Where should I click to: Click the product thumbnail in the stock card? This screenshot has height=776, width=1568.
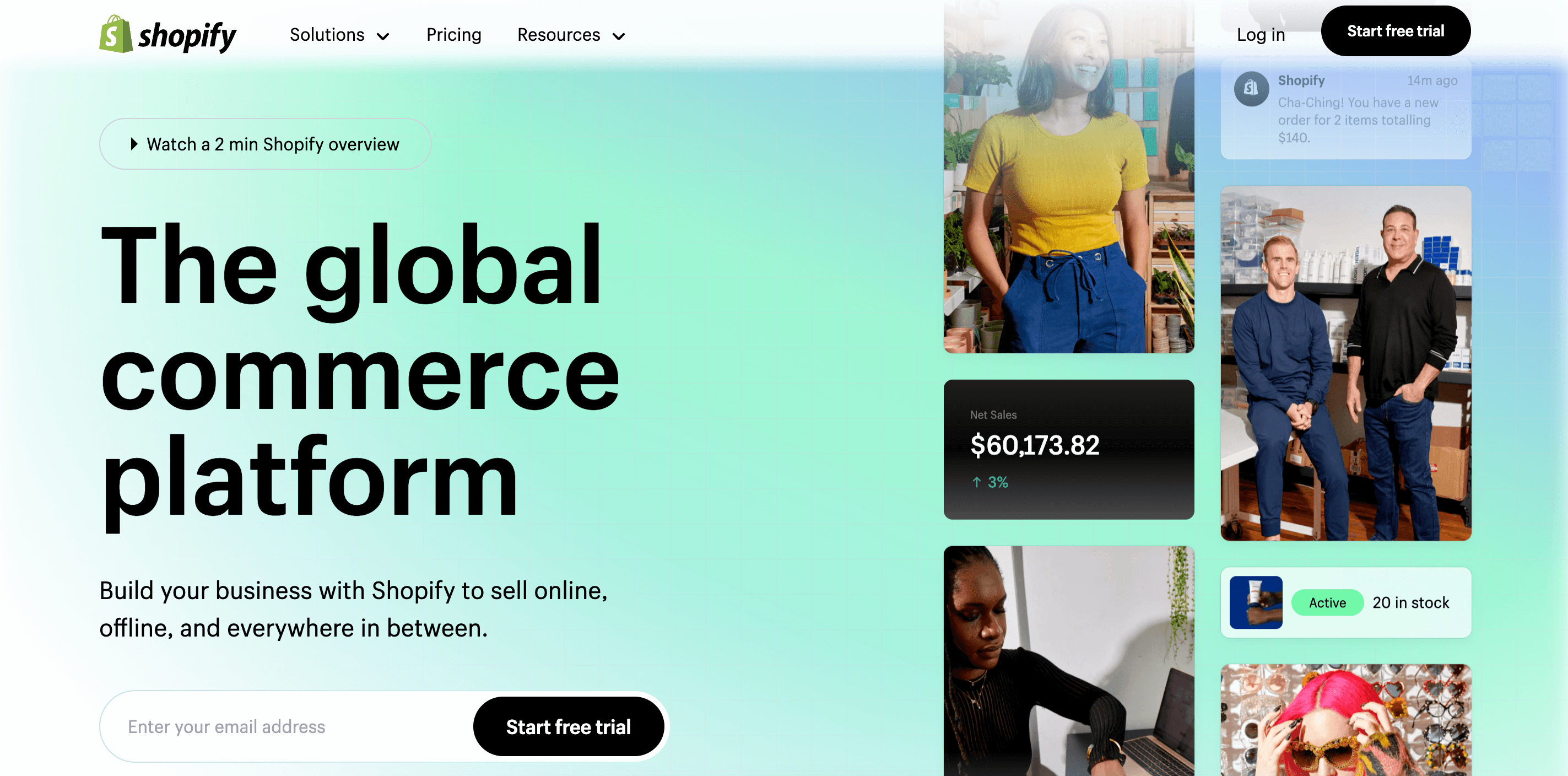coord(1256,602)
